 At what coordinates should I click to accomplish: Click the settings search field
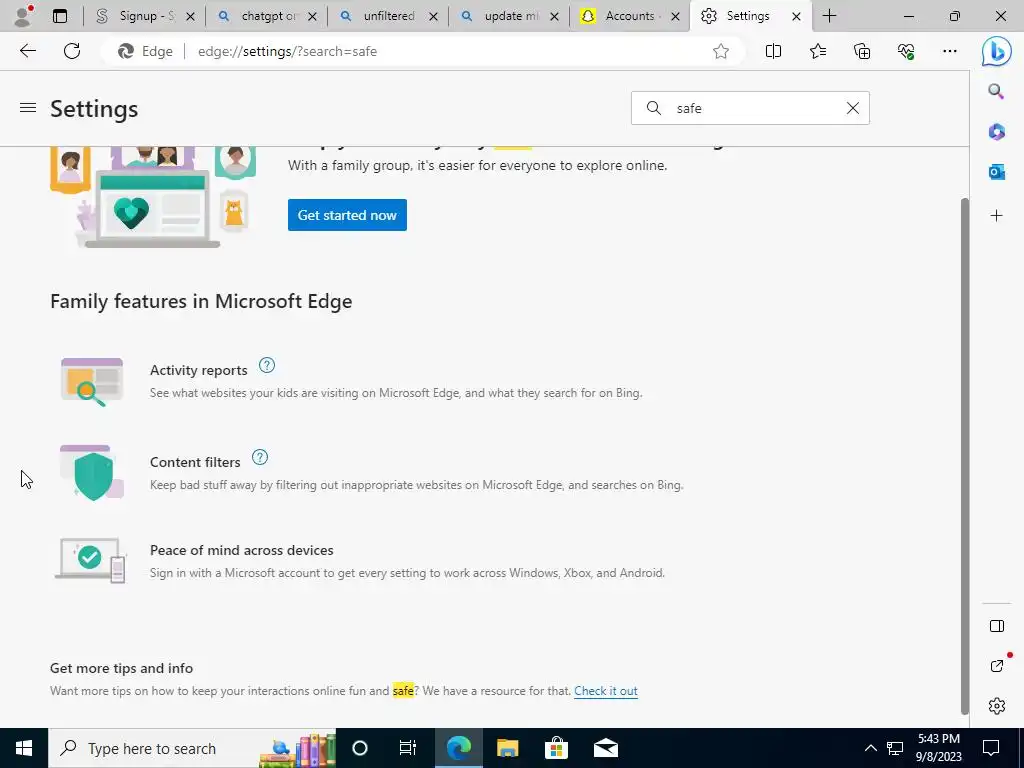point(750,108)
